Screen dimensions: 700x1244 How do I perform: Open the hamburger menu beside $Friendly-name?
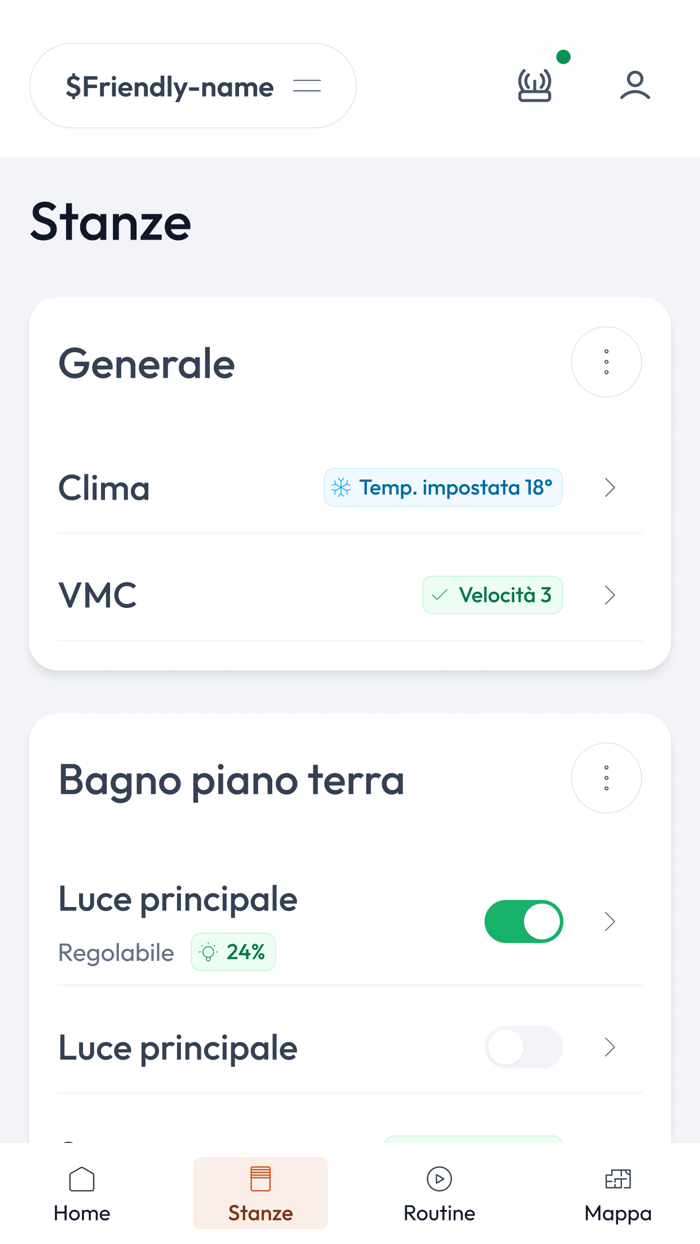pyautogui.click(x=306, y=86)
